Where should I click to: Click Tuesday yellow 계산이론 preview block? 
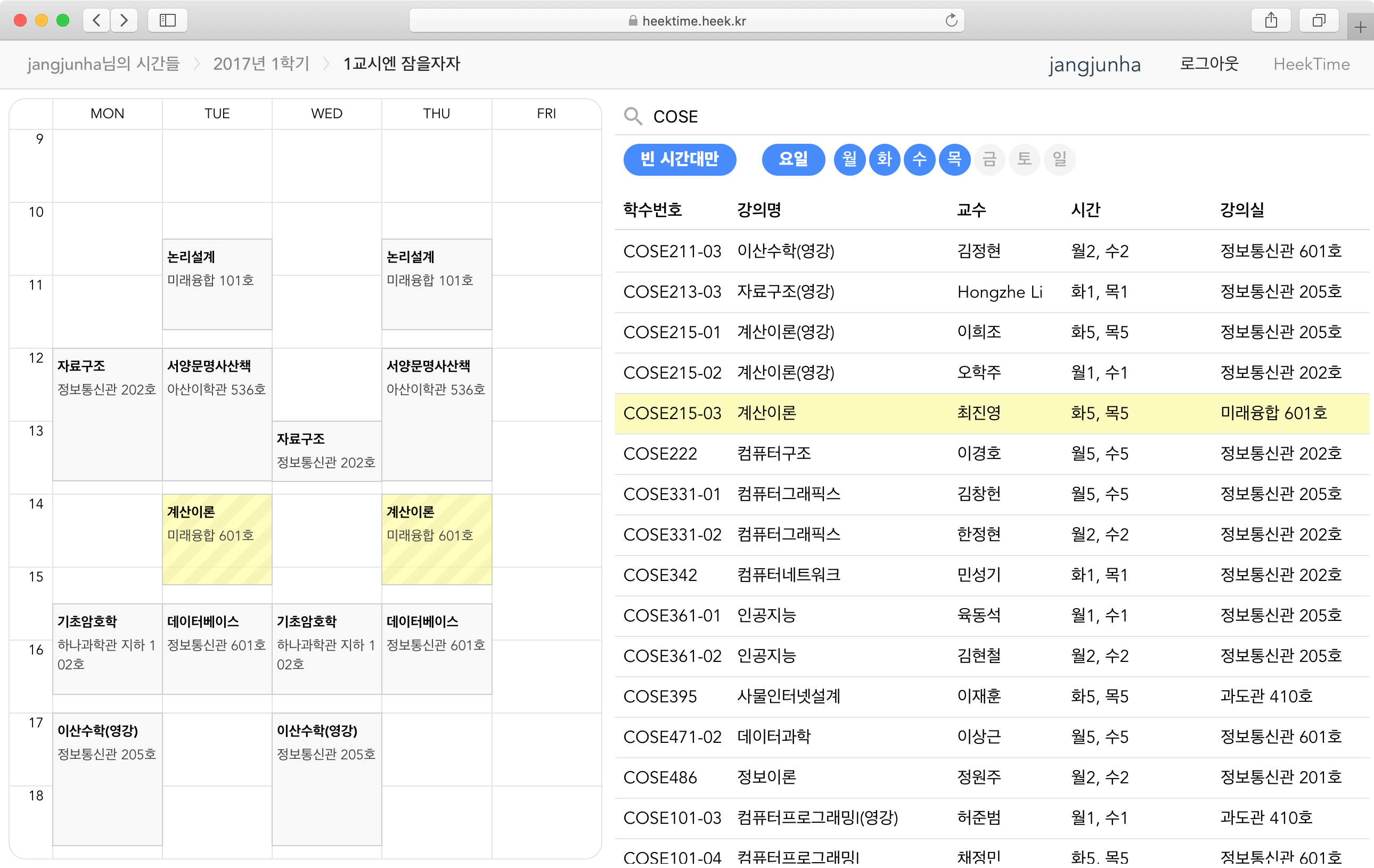[217, 539]
